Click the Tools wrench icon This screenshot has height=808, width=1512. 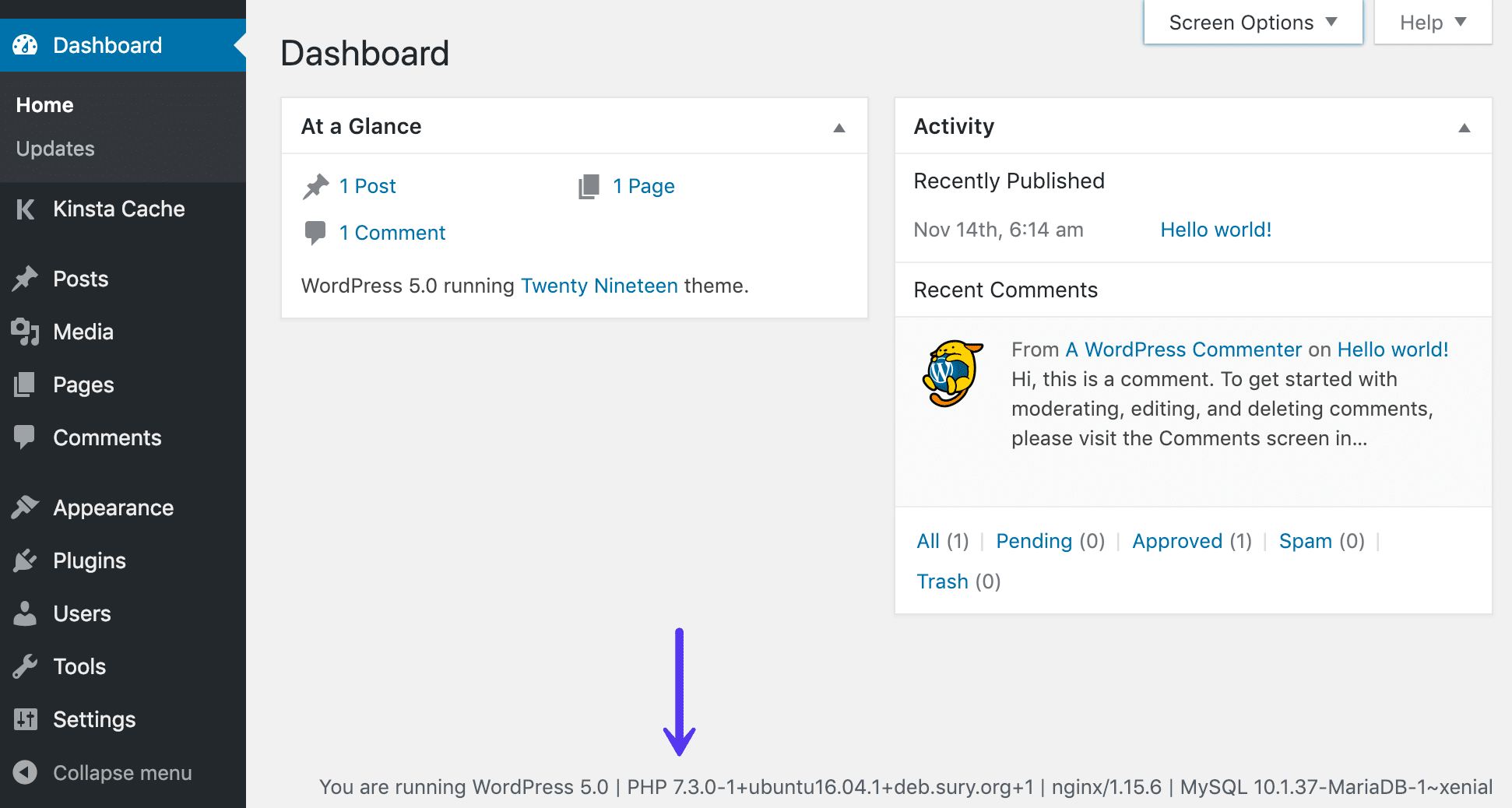tap(26, 666)
